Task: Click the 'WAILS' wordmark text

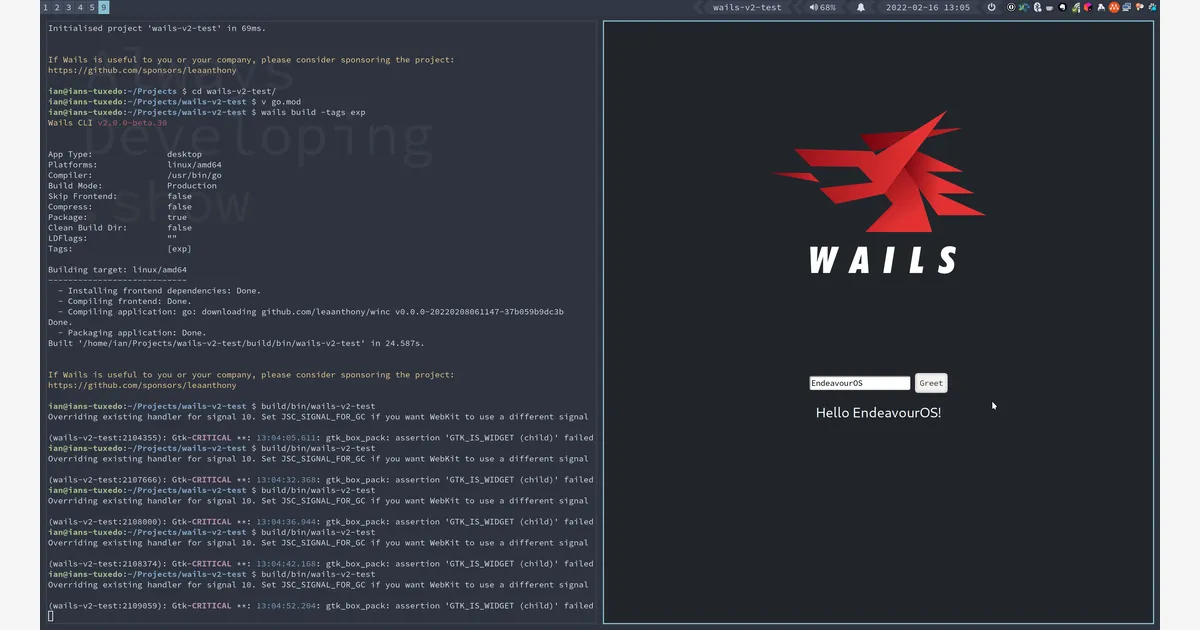Action: (883, 260)
